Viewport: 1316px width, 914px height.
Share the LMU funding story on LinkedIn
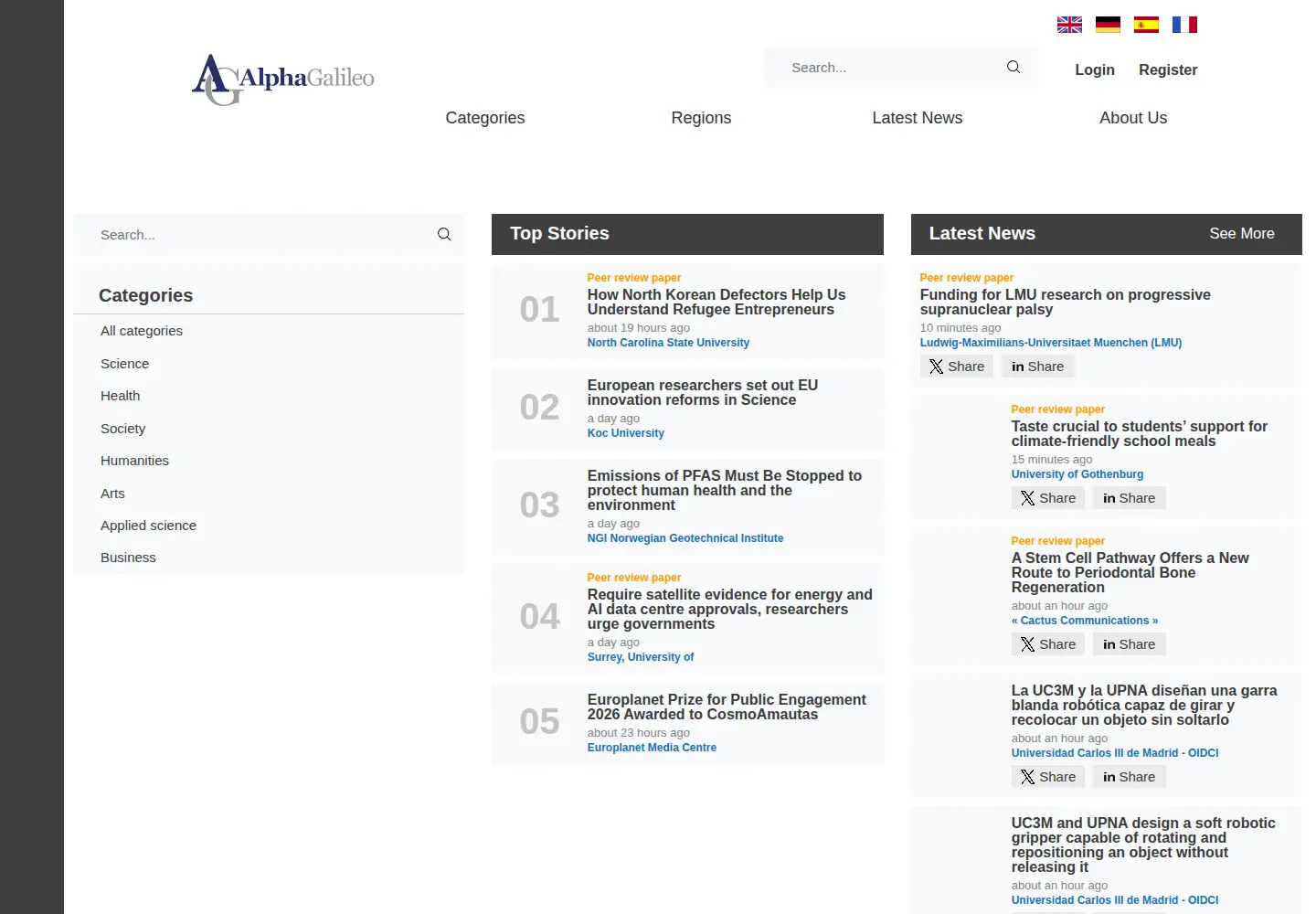tap(1038, 367)
